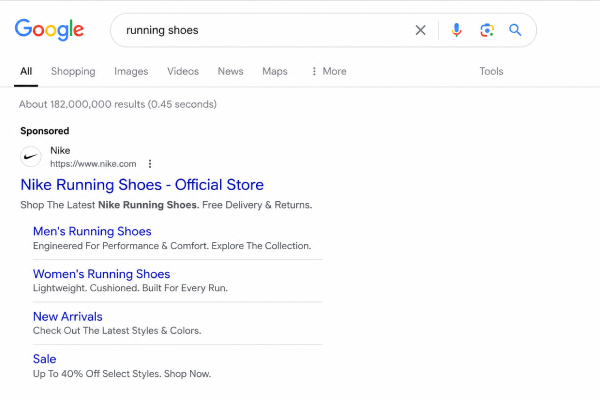
Task: Click the magnifying glass search button
Action: click(x=515, y=30)
